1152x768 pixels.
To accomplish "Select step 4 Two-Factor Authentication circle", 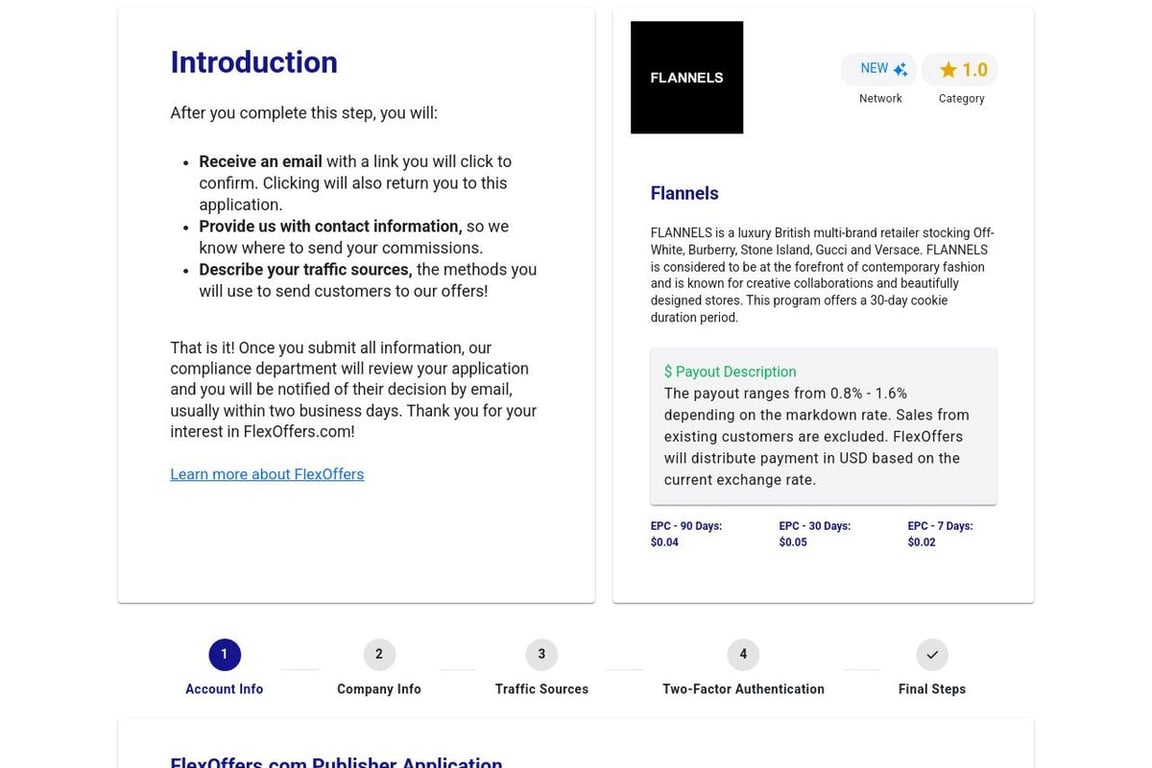I will (x=743, y=655).
